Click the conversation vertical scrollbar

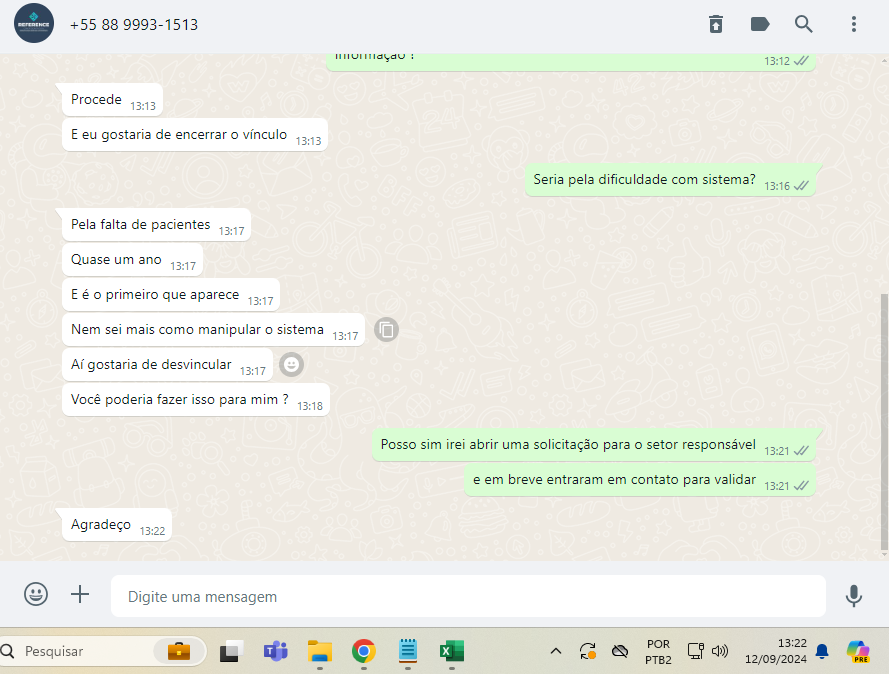[x=884, y=422]
